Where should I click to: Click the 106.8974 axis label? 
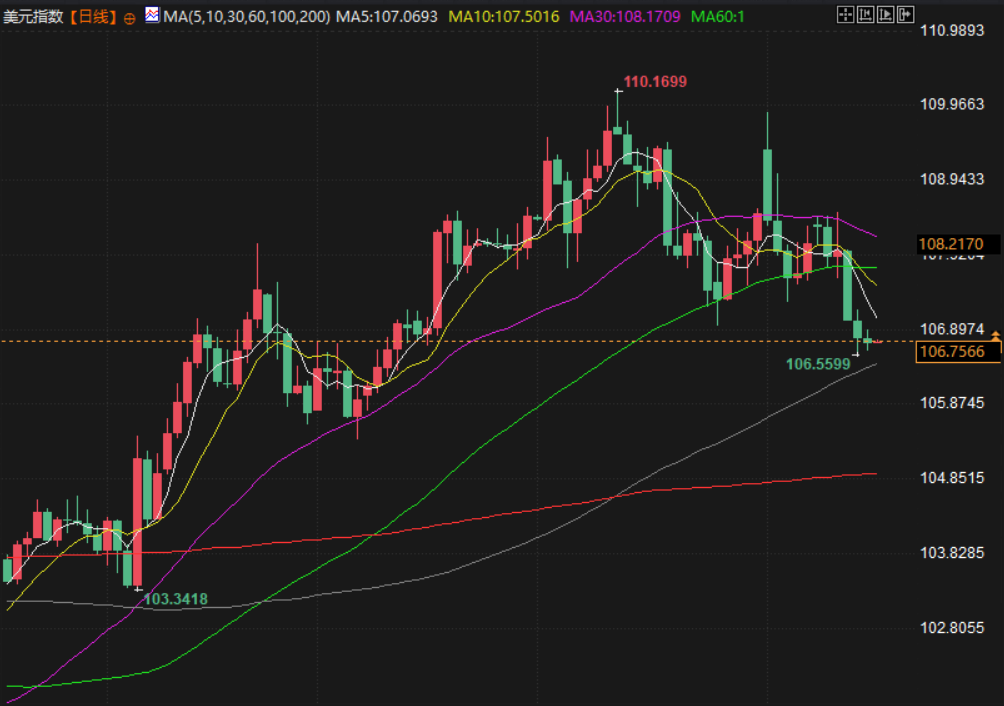point(952,329)
